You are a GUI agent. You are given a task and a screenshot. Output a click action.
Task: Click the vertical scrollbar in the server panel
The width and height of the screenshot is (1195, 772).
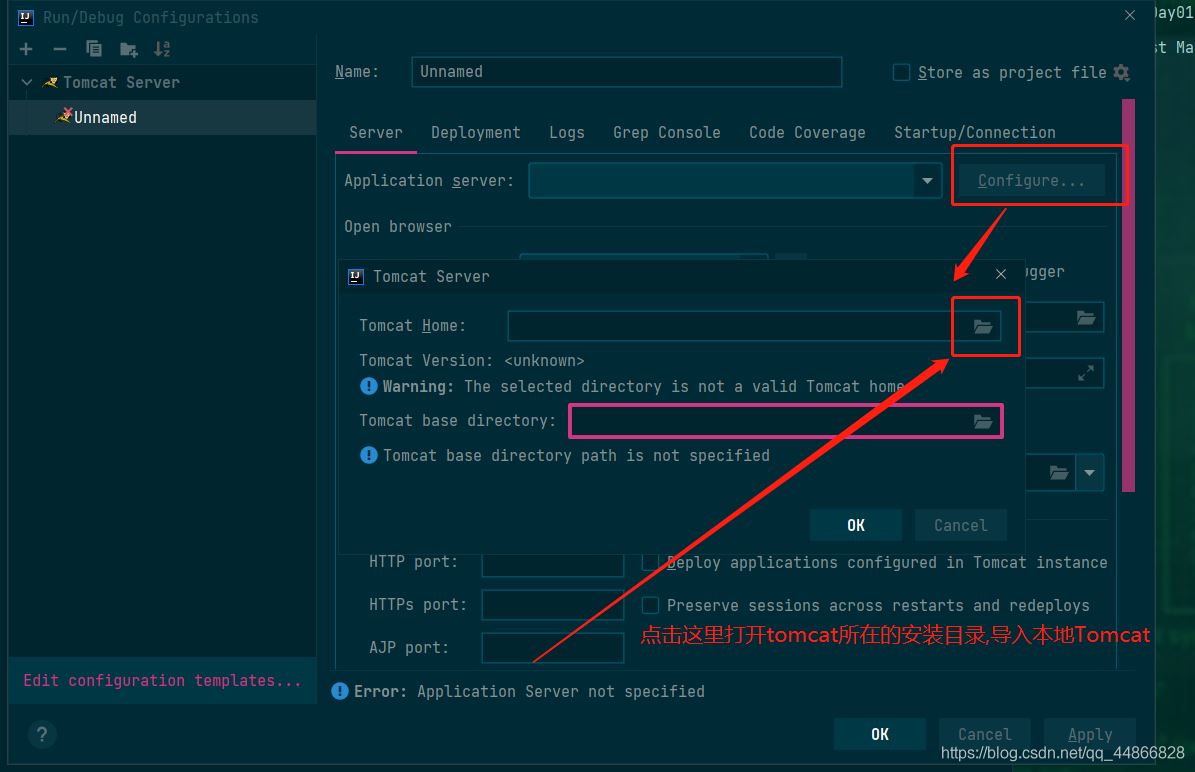click(1128, 295)
